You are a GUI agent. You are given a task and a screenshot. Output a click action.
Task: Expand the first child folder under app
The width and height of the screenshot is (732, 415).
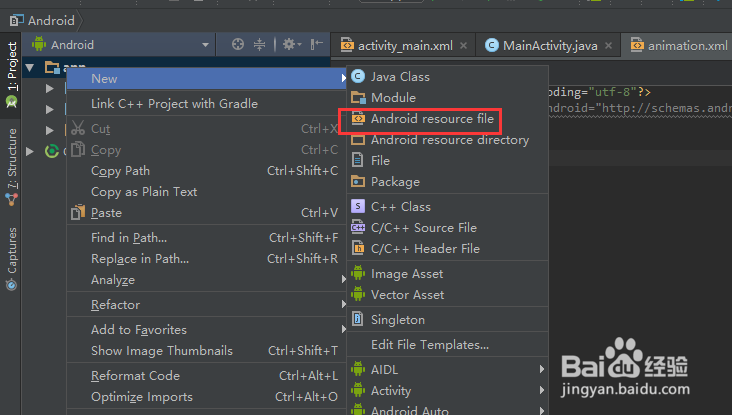click(x=49, y=88)
